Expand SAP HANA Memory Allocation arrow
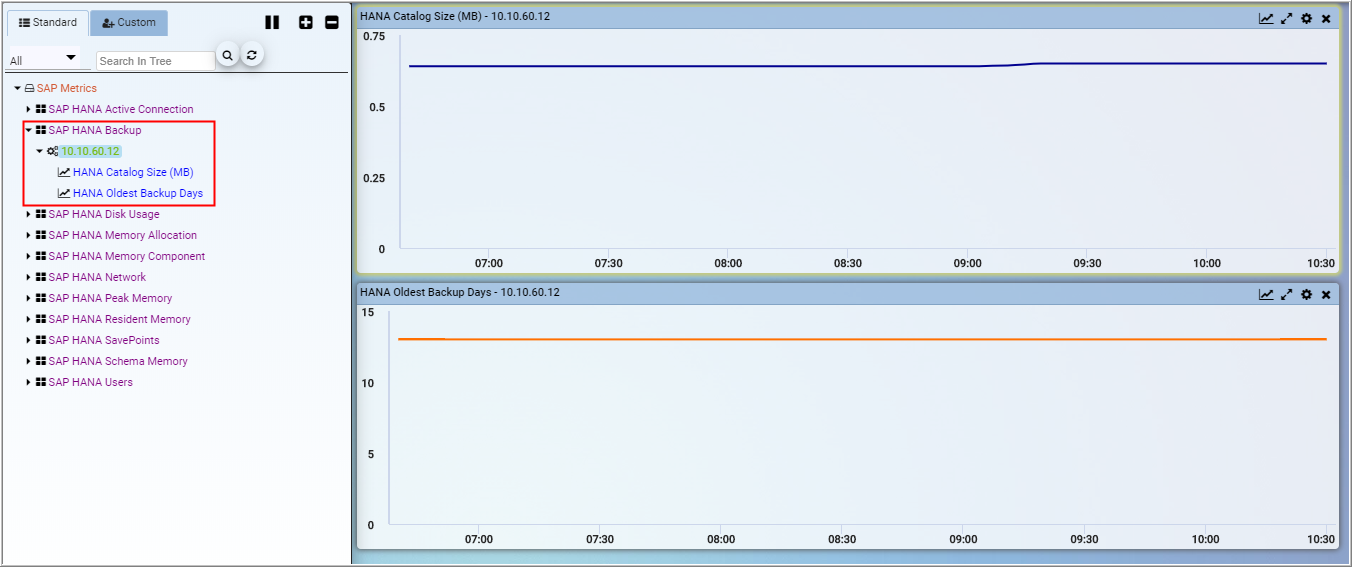 tap(29, 235)
